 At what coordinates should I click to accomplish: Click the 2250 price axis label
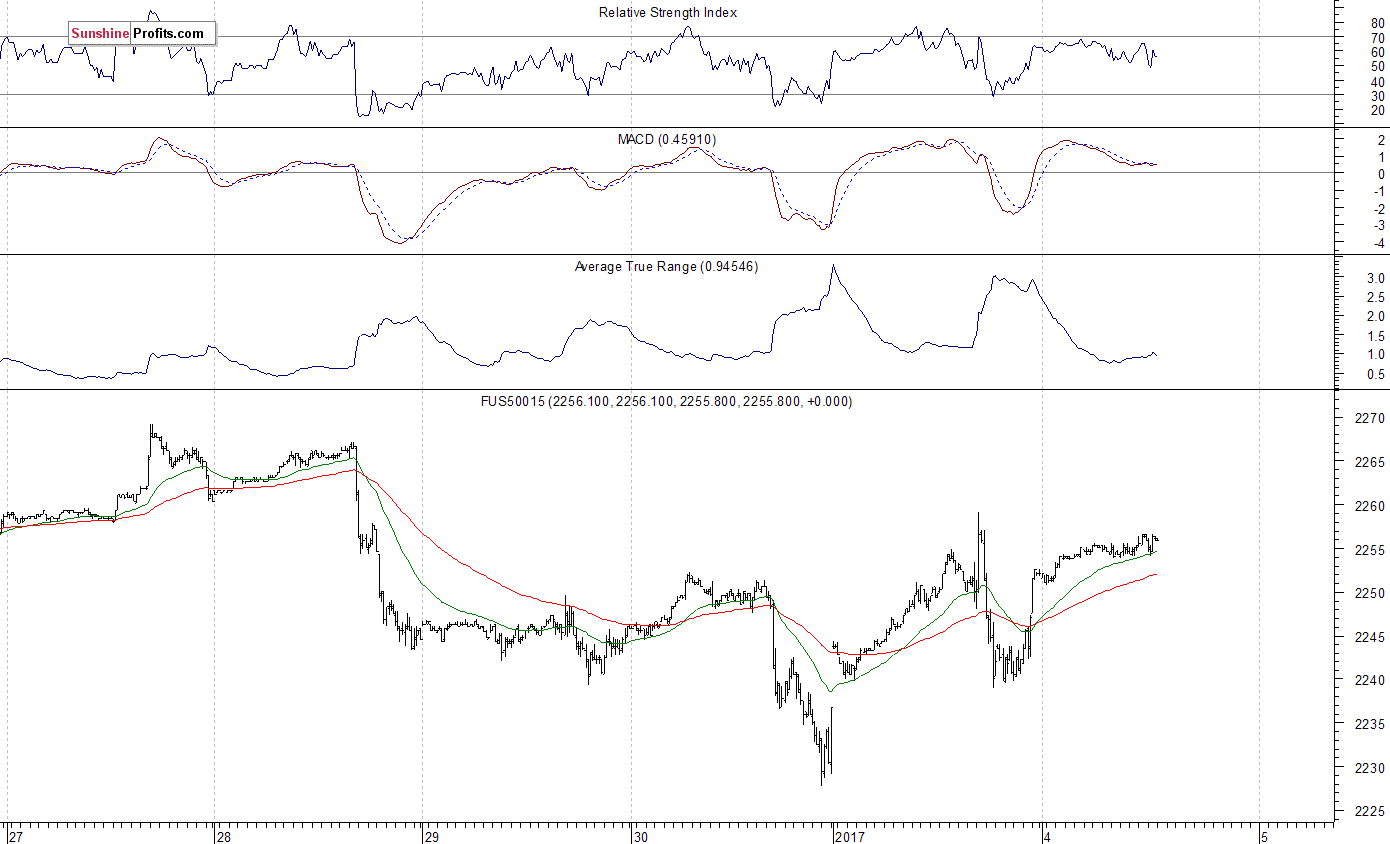point(1371,594)
